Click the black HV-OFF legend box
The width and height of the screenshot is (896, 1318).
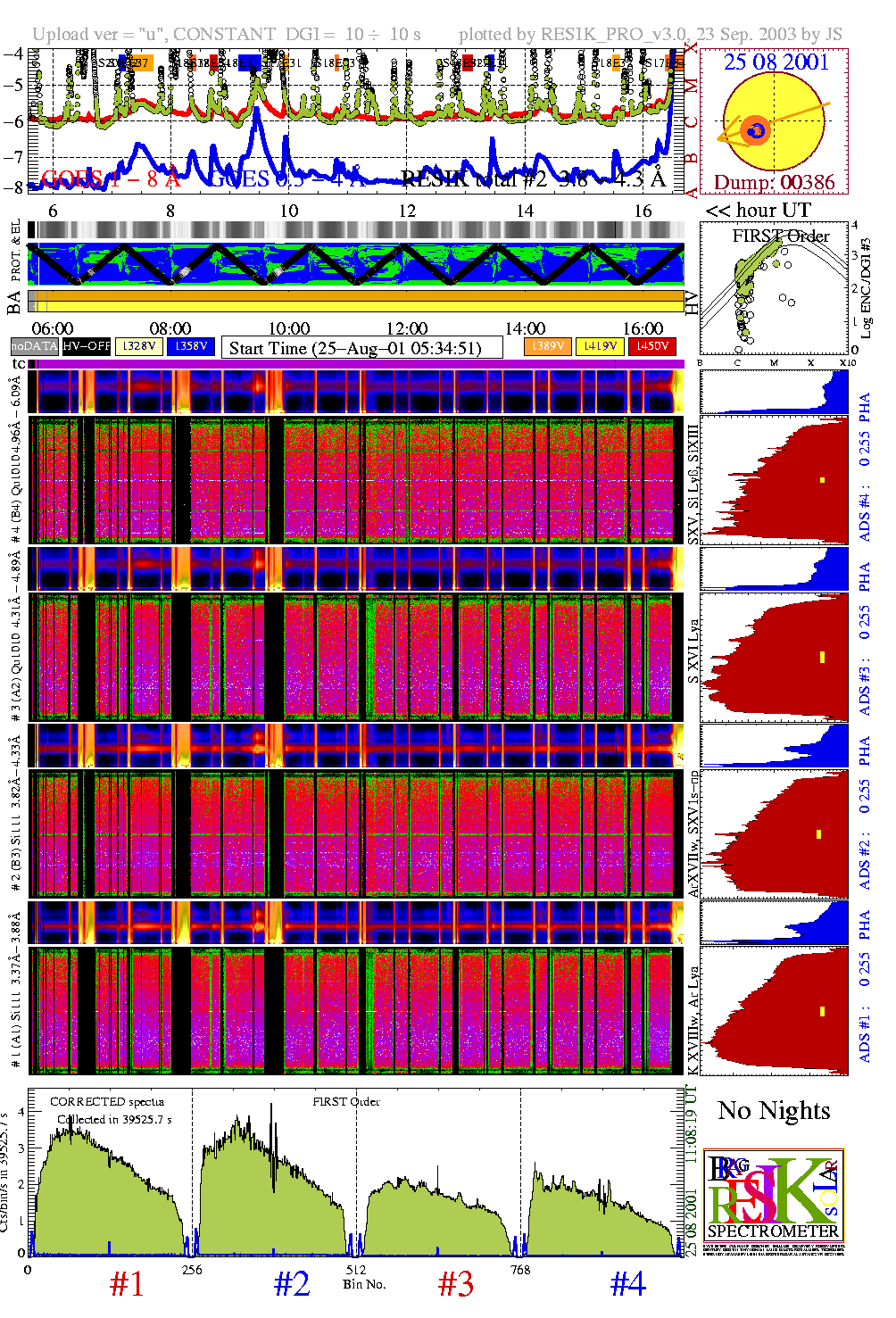(x=87, y=346)
